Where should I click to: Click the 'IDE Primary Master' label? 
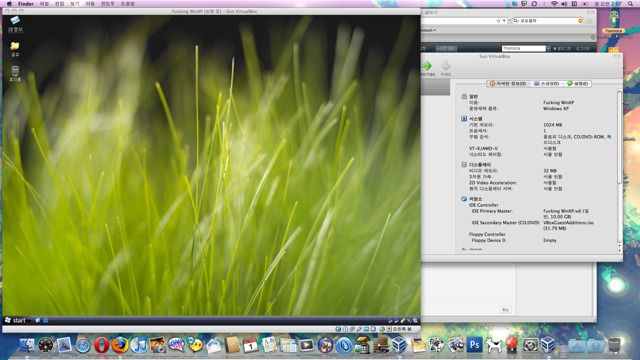(491, 211)
